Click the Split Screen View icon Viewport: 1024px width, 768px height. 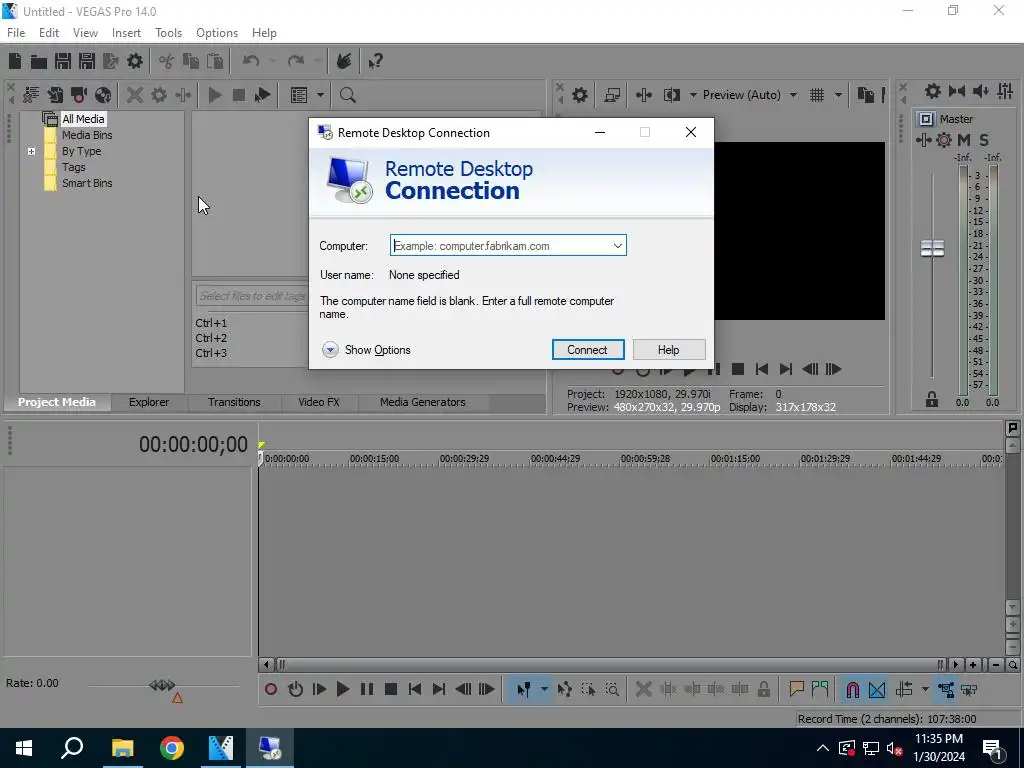click(672, 95)
